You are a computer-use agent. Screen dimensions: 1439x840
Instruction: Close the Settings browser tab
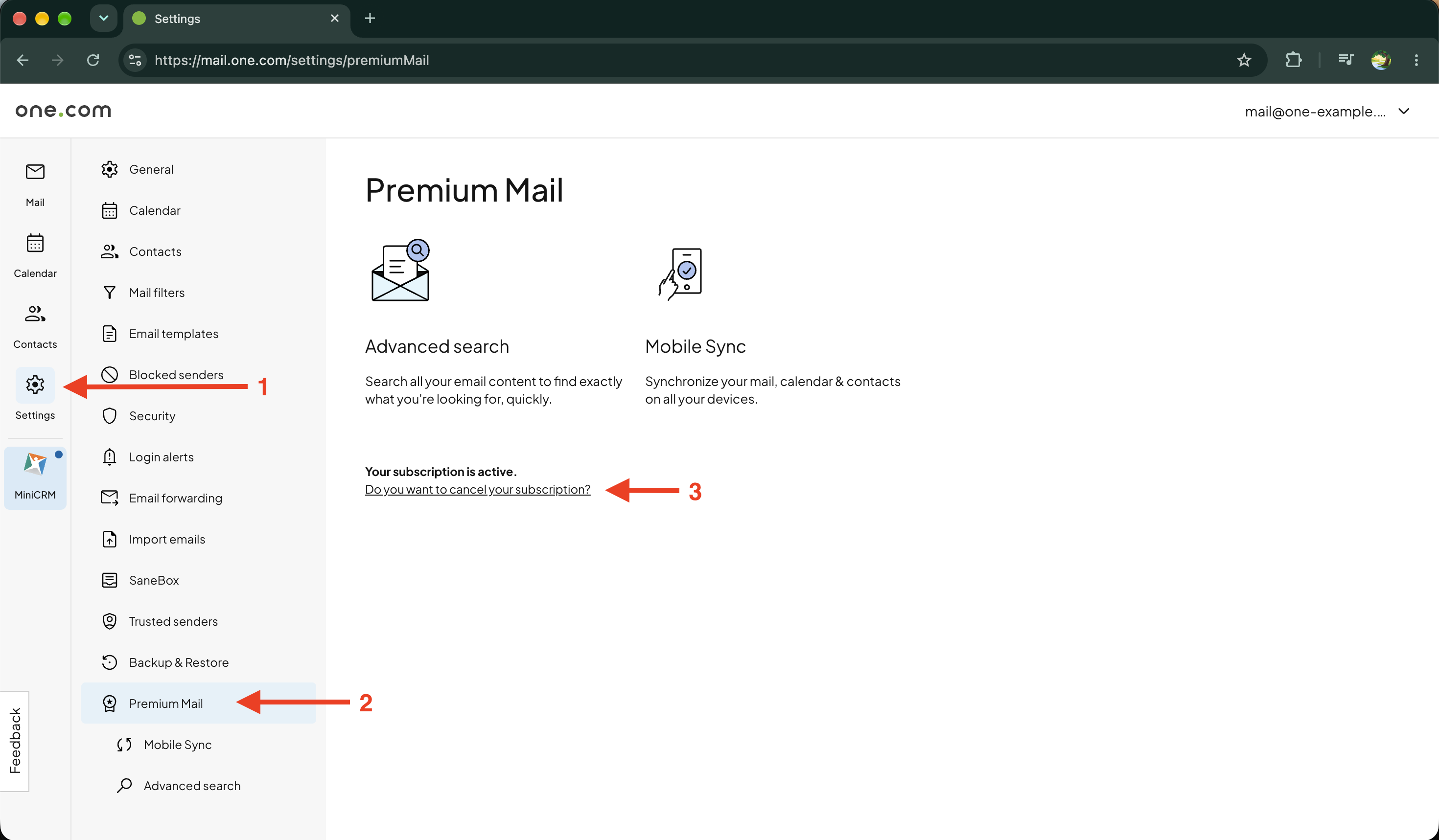coord(335,18)
